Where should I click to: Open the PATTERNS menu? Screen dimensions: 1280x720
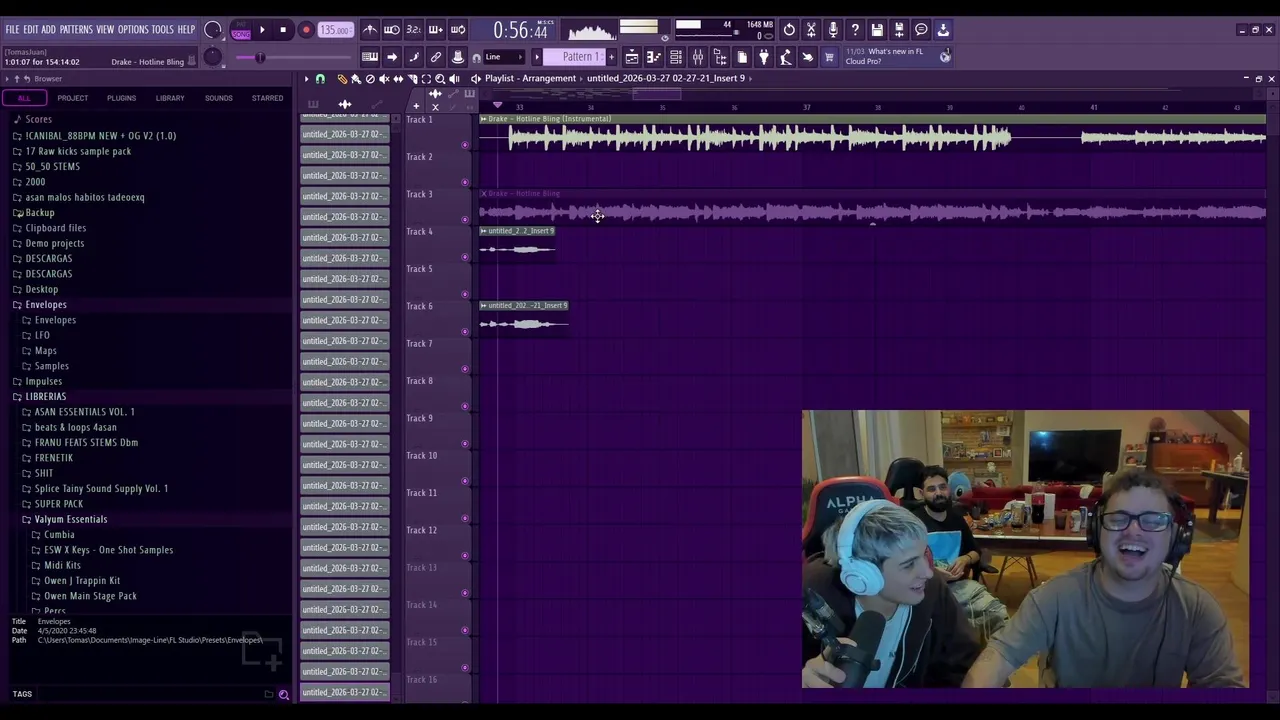pos(76,30)
